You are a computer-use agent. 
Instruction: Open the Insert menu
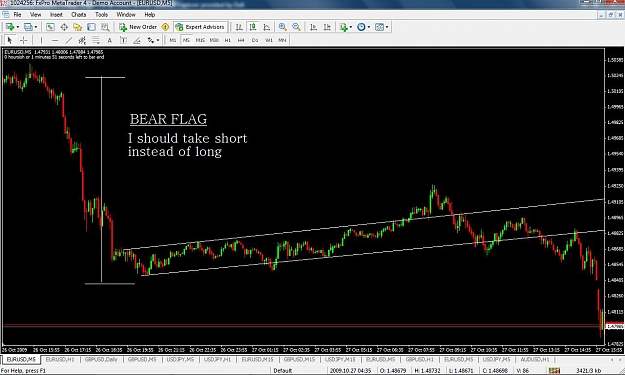pyautogui.click(x=56, y=15)
